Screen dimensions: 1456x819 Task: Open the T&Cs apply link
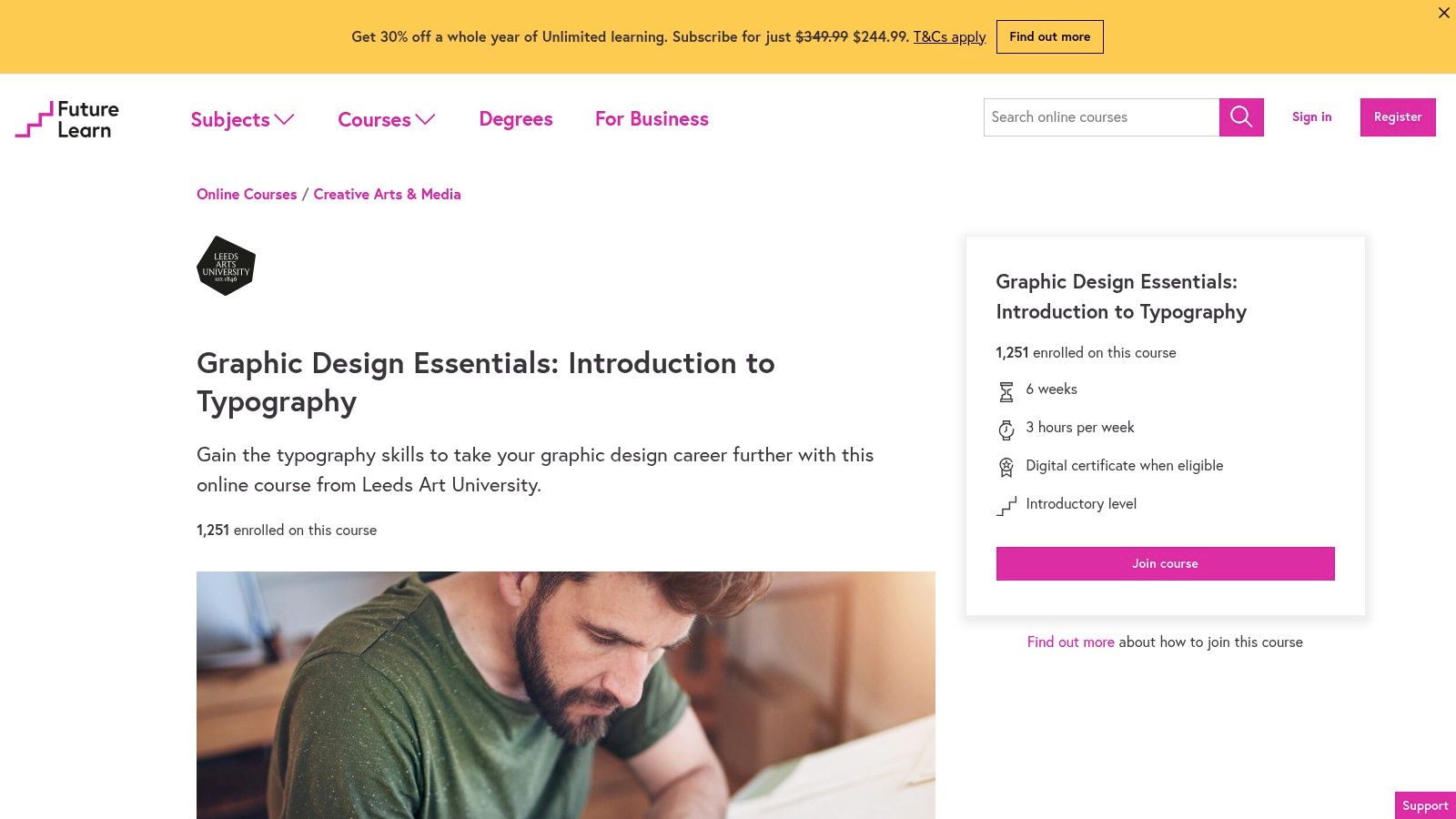[x=949, y=36]
